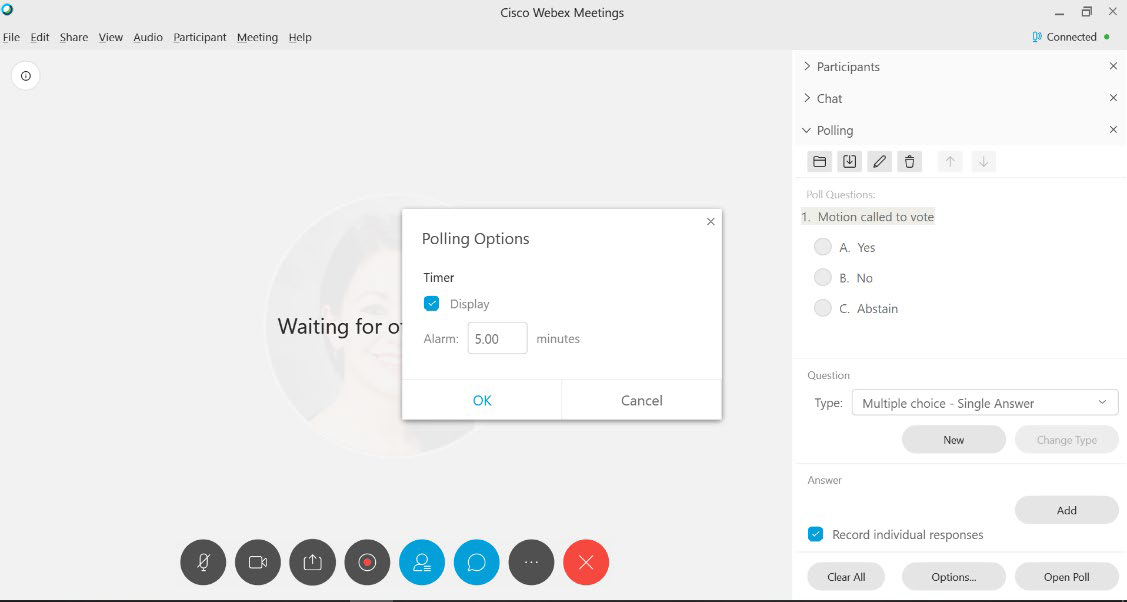Select answer B. No radio button
Viewport: 1127px width, 602px height.
pos(822,278)
